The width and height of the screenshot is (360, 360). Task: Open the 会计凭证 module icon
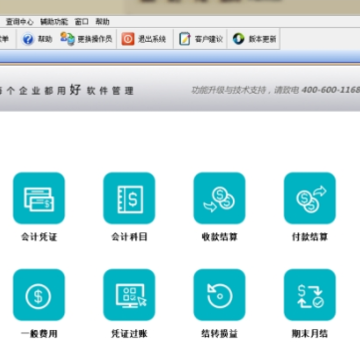pyautogui.click(x=39, y=198)
